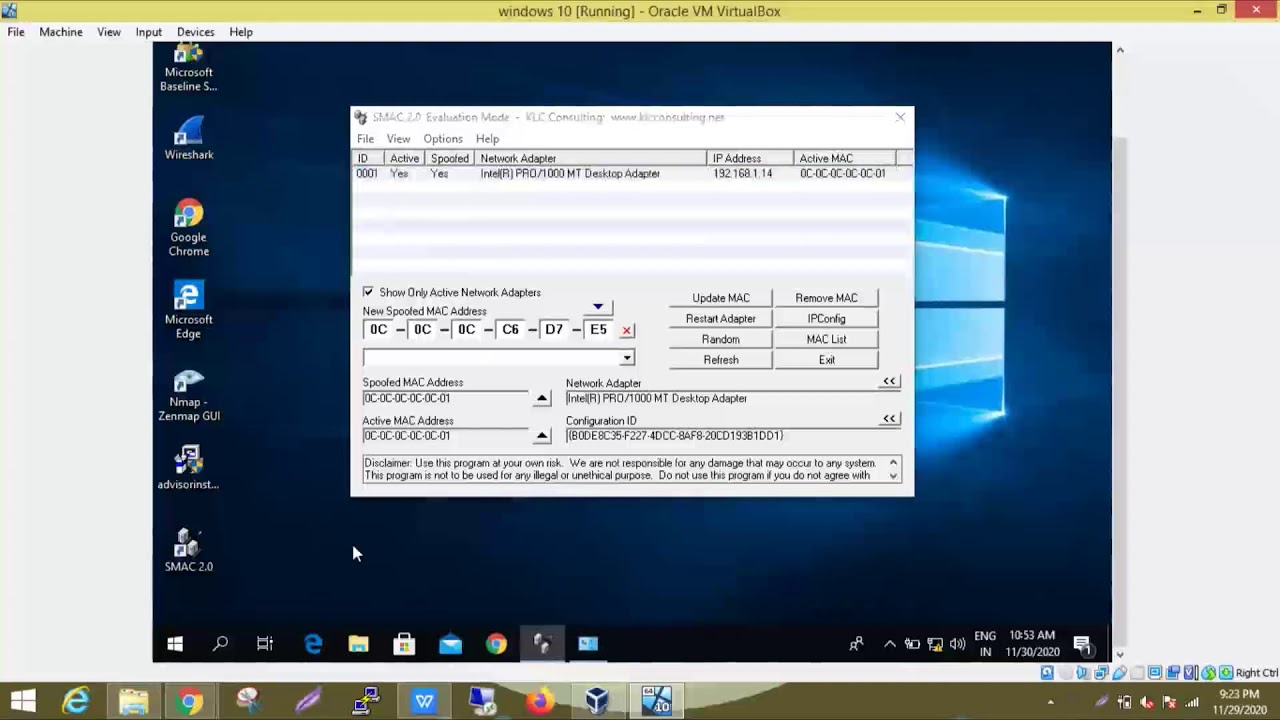Switch to SMAC in the guest taskbar
The image size is (1280, 720).
(x=542, y=644)
